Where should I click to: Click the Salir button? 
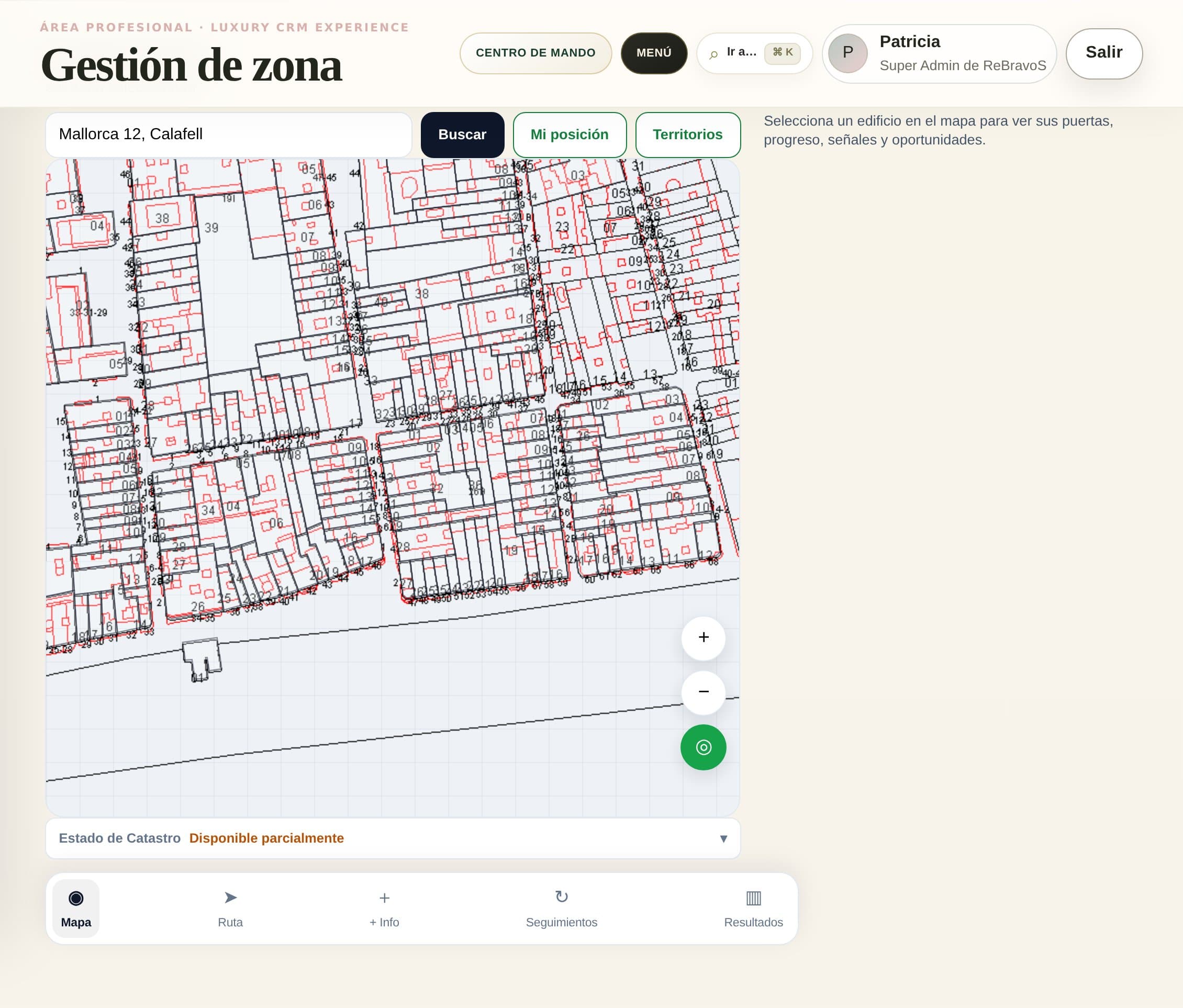tap(1104, 53)
